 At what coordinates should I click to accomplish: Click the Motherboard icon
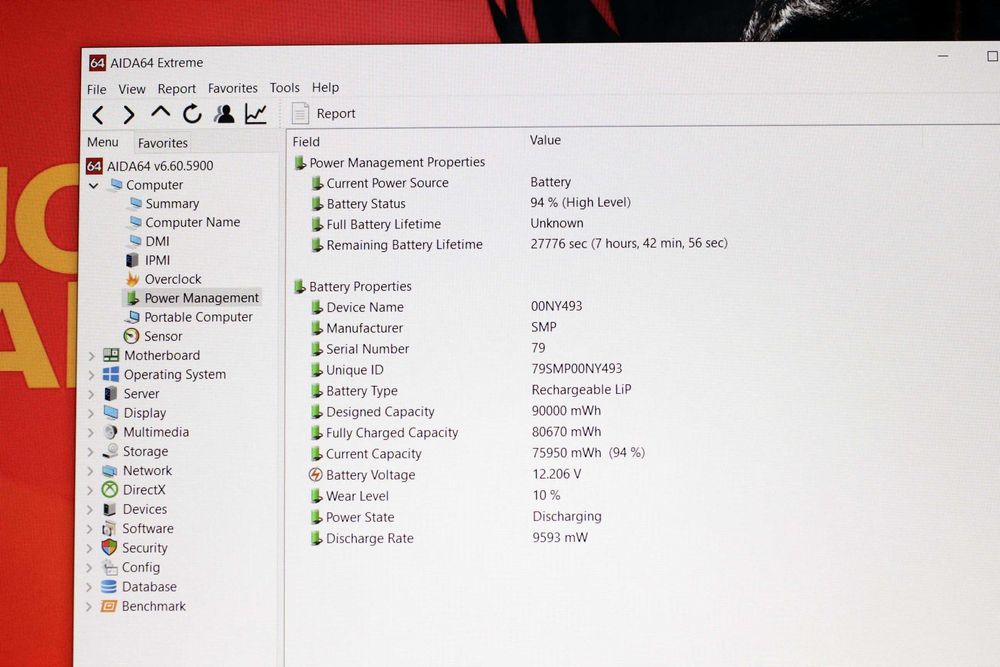coord(111,355)
